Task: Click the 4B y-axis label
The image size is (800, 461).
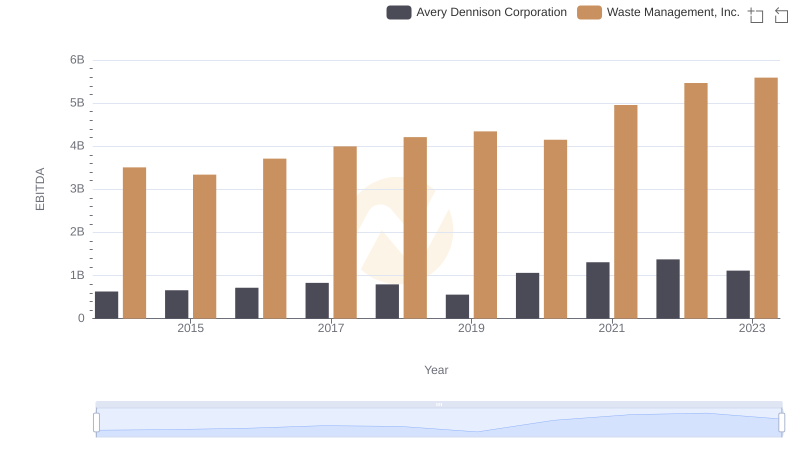Action: click(x=77, y=146)
